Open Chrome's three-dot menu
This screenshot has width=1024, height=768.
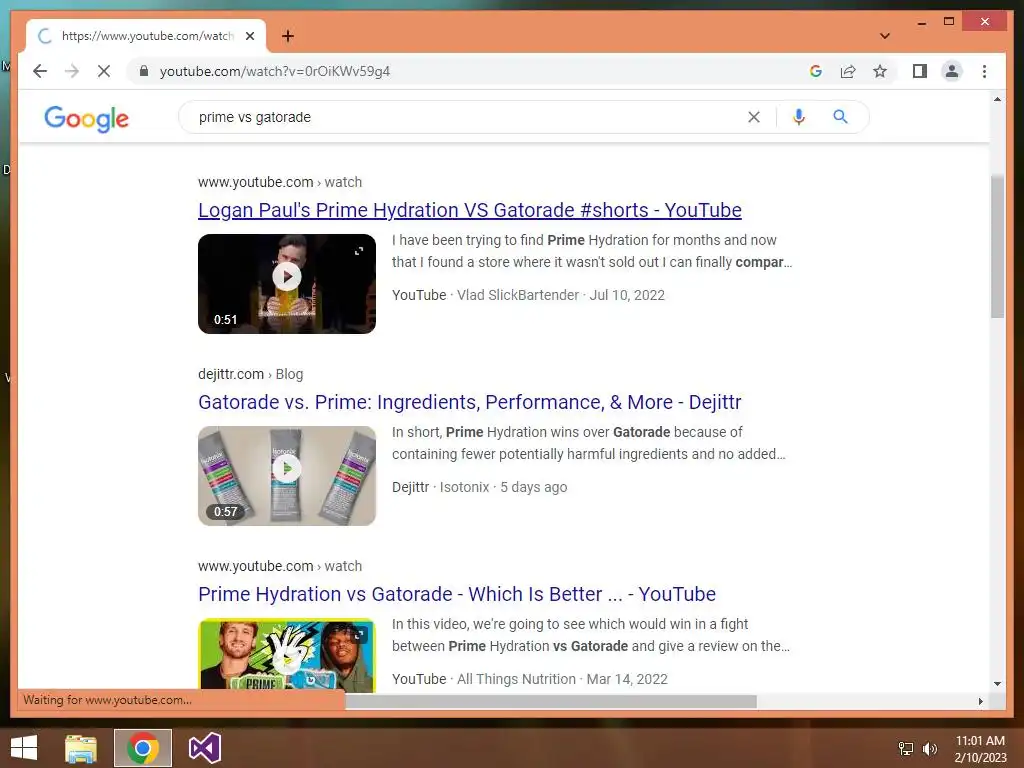pyautogui.click(x=984, y=71)
